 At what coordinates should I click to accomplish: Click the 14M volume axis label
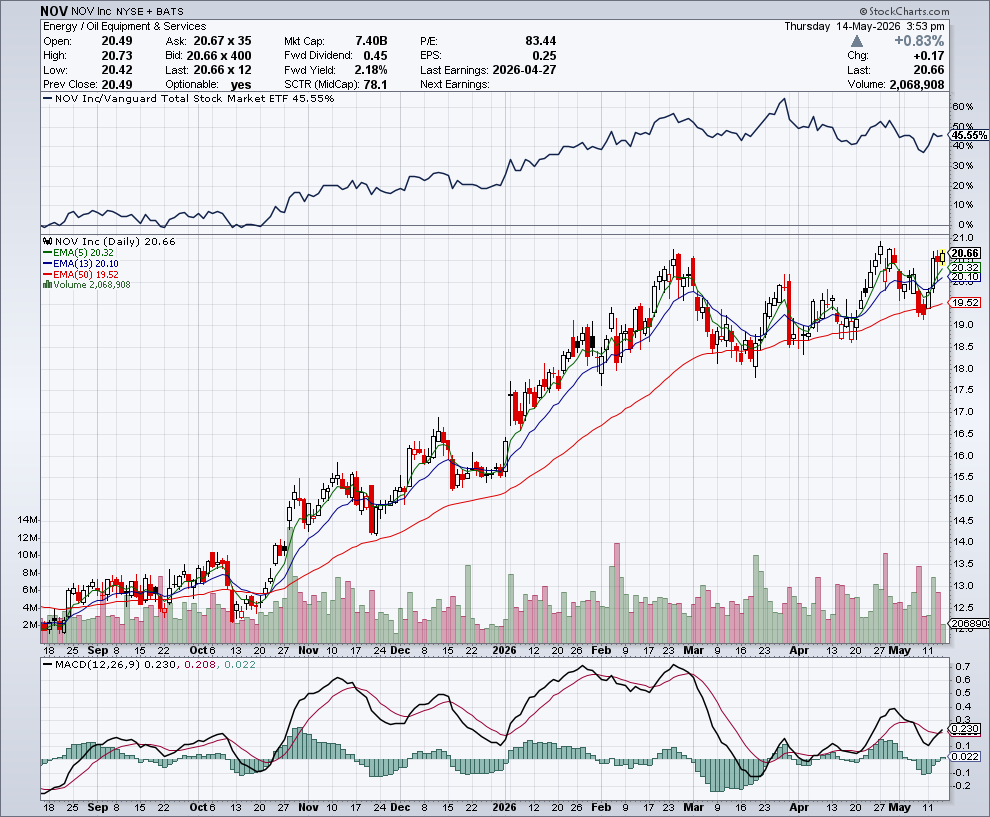point(28,520)
